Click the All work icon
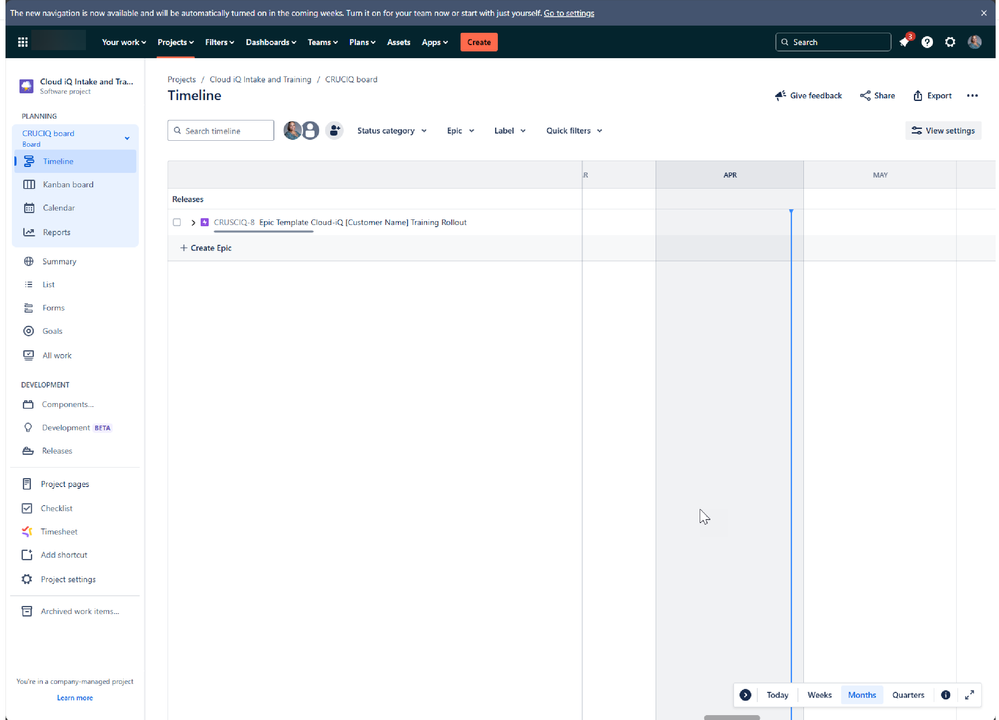The height and width of the screenshot is (720, 999). pyautogui.click(x=29, y=355)
